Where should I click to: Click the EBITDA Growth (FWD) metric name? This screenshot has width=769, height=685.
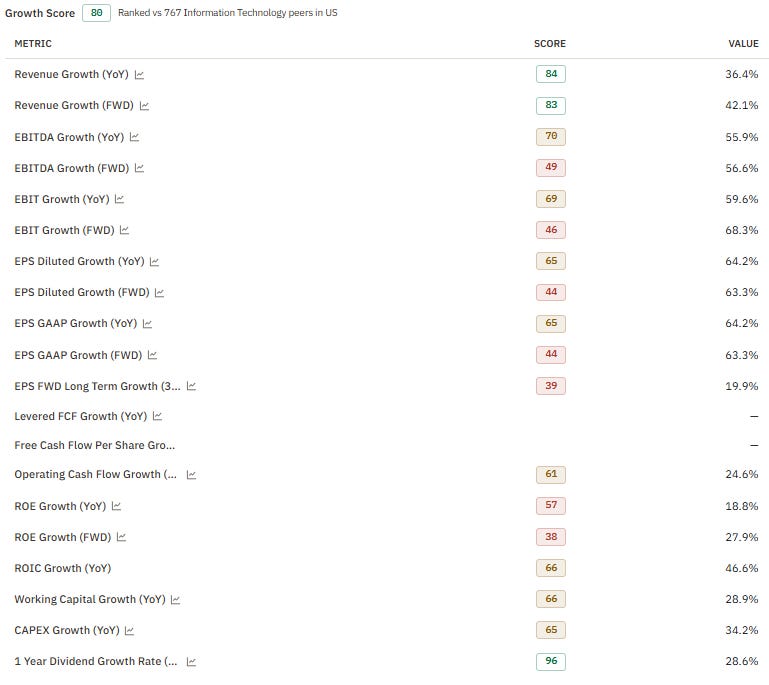[72, 168]
